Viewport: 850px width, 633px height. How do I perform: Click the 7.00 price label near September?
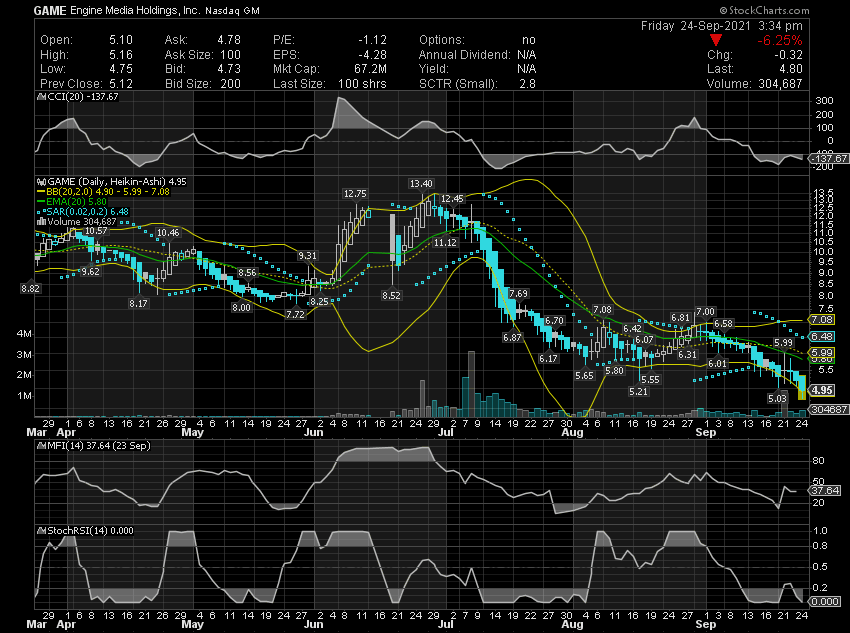click(705, 312)
